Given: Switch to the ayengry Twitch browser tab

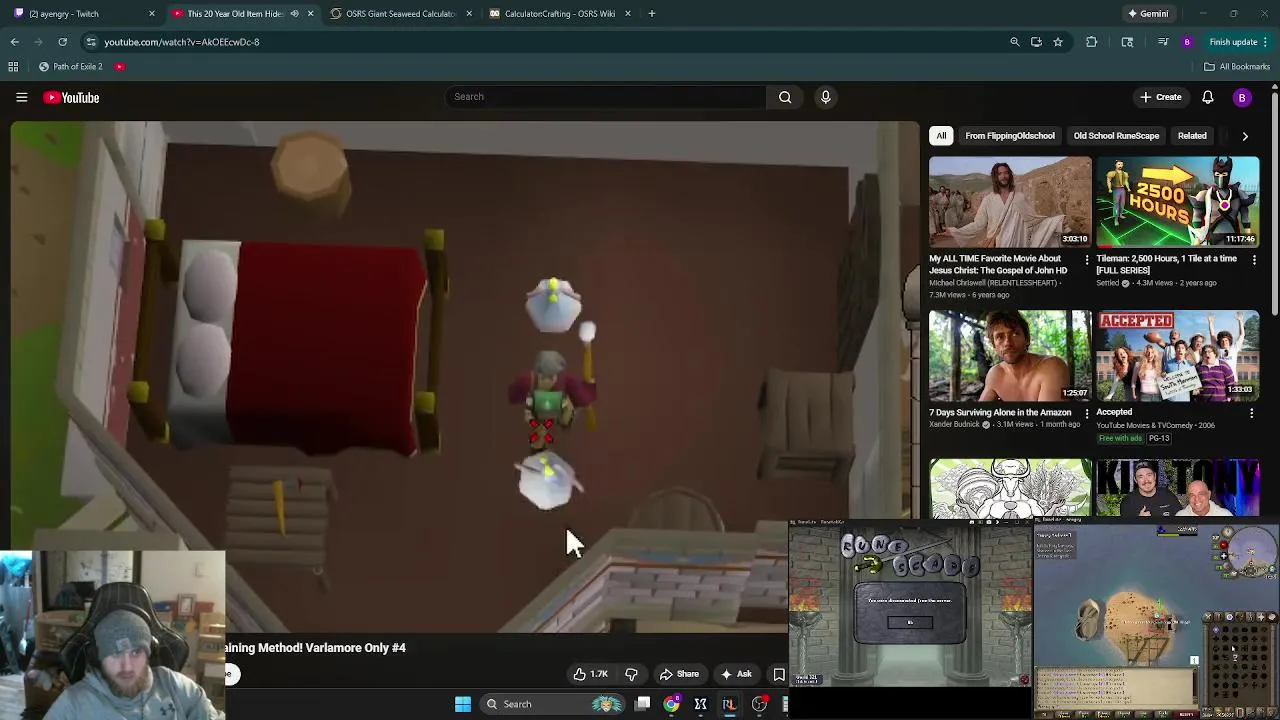Looking at the screenshot, I should pos(82,14).
